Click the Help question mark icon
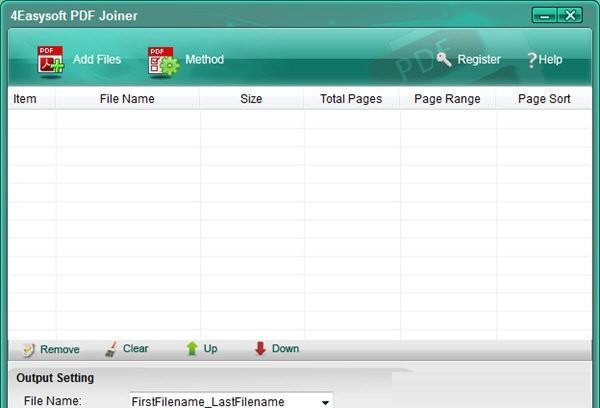600x408 pixels. pyautogui.click(x=532, y=60)
